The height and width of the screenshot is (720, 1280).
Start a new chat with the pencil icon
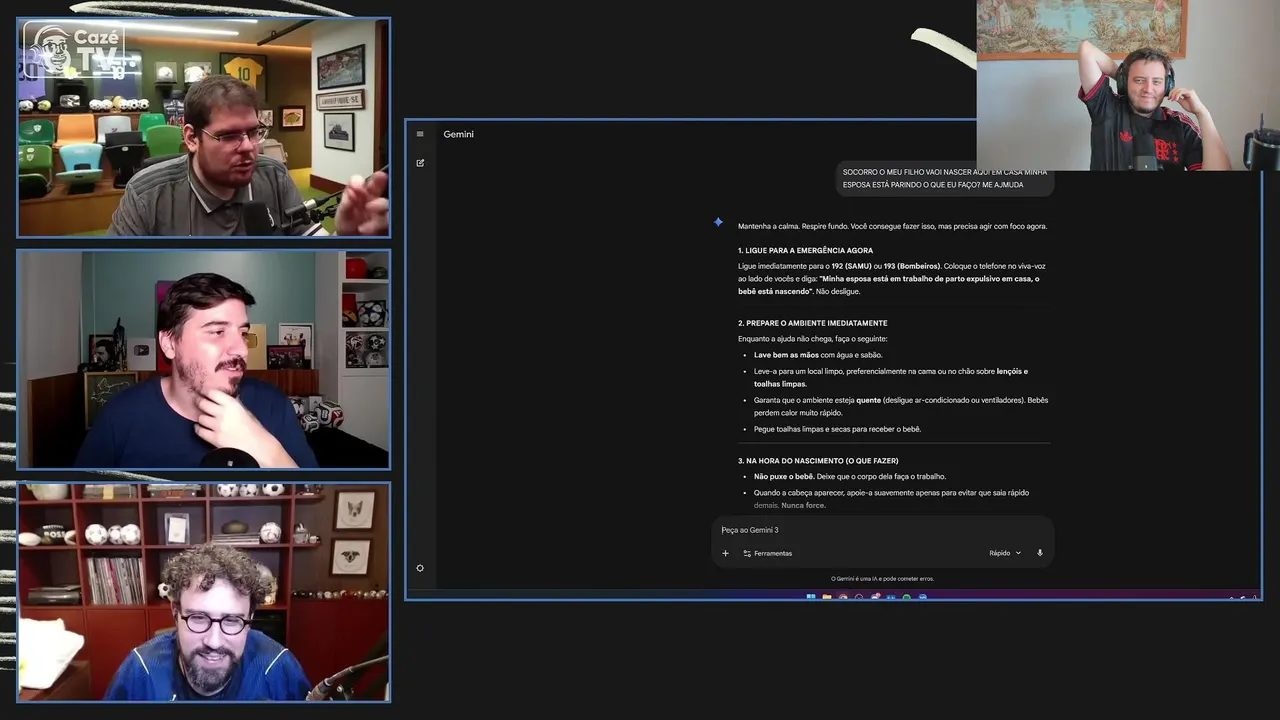(420, 162)
